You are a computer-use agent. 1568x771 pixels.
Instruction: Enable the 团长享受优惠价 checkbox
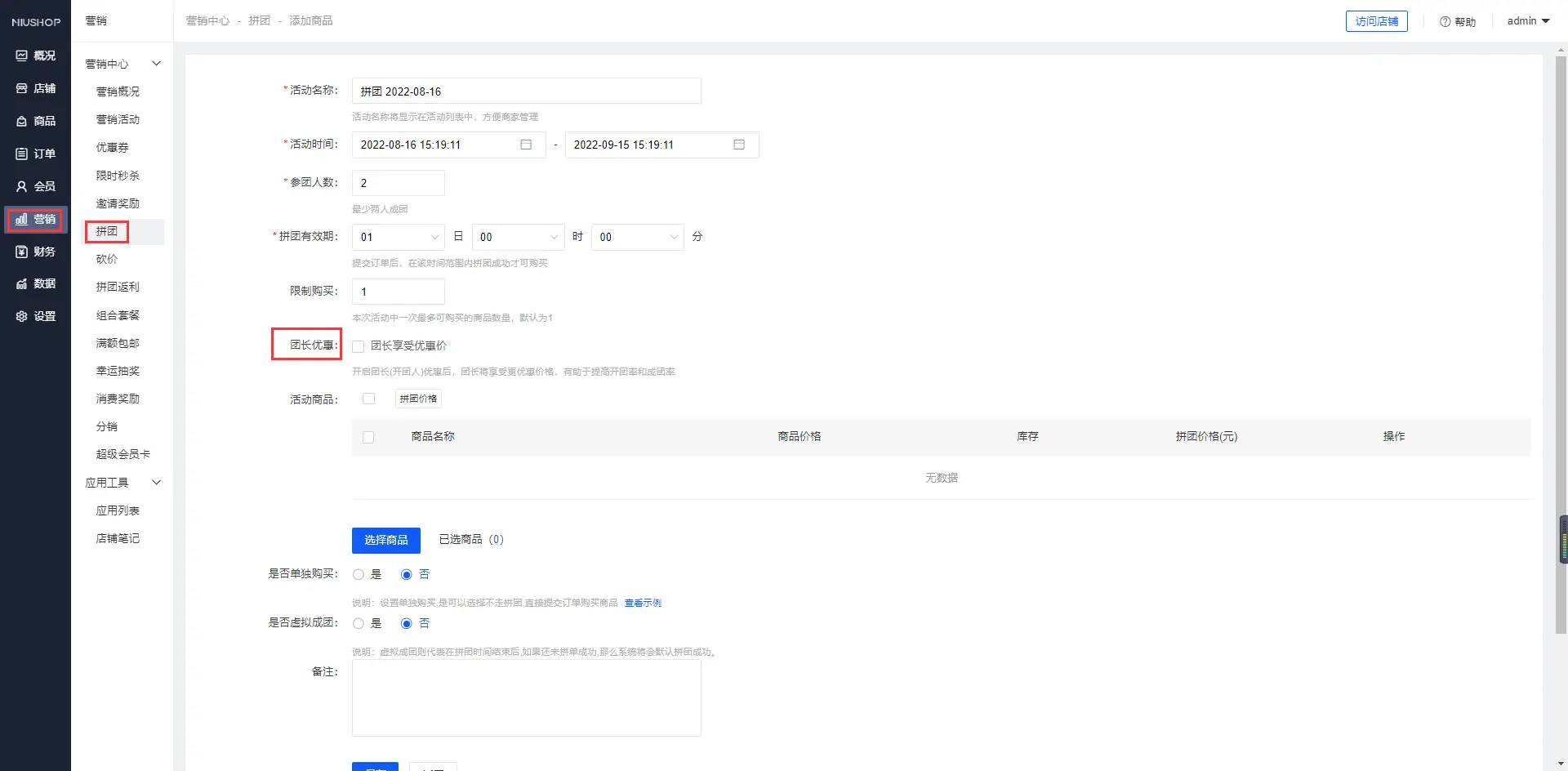tap(359, 346)
